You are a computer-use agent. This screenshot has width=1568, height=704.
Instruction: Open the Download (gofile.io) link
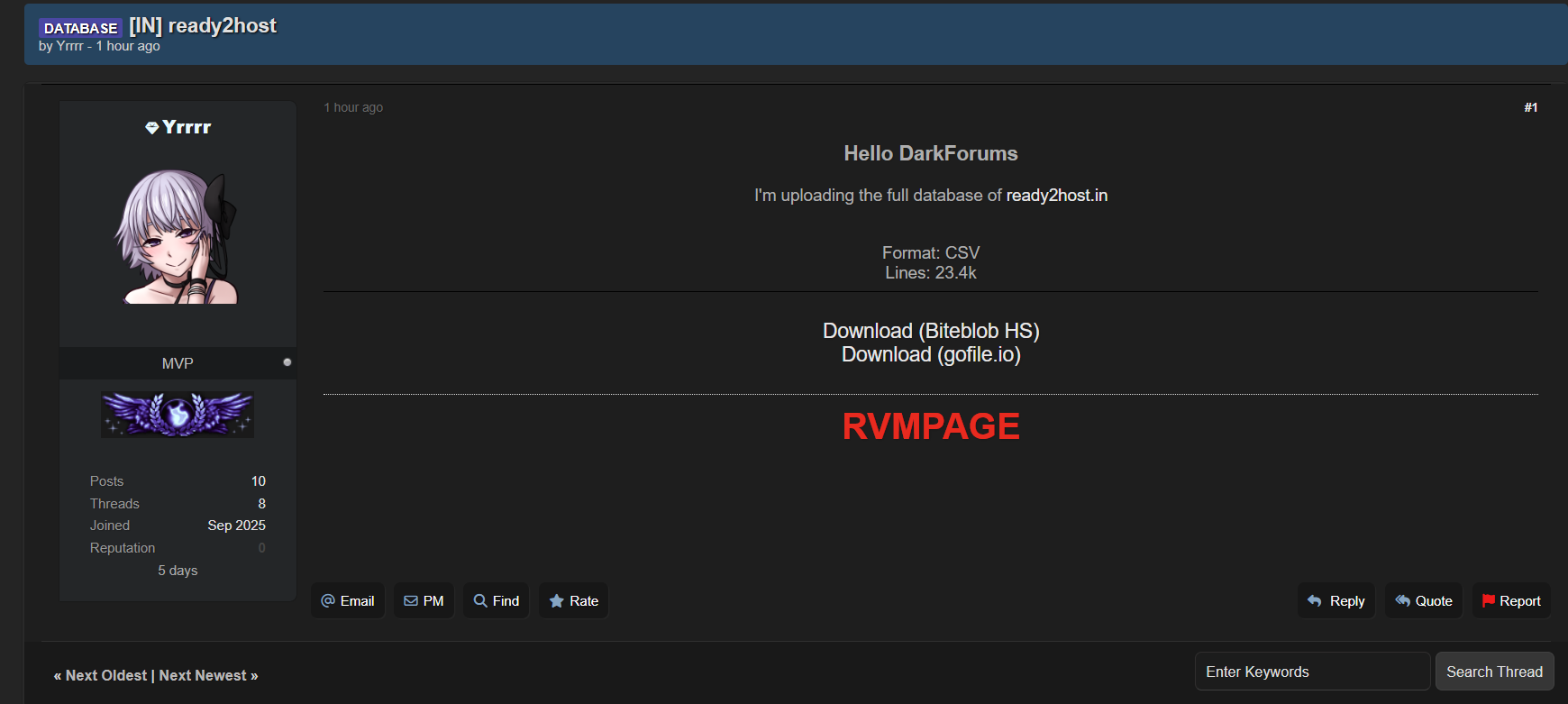[x=931, y=354]
